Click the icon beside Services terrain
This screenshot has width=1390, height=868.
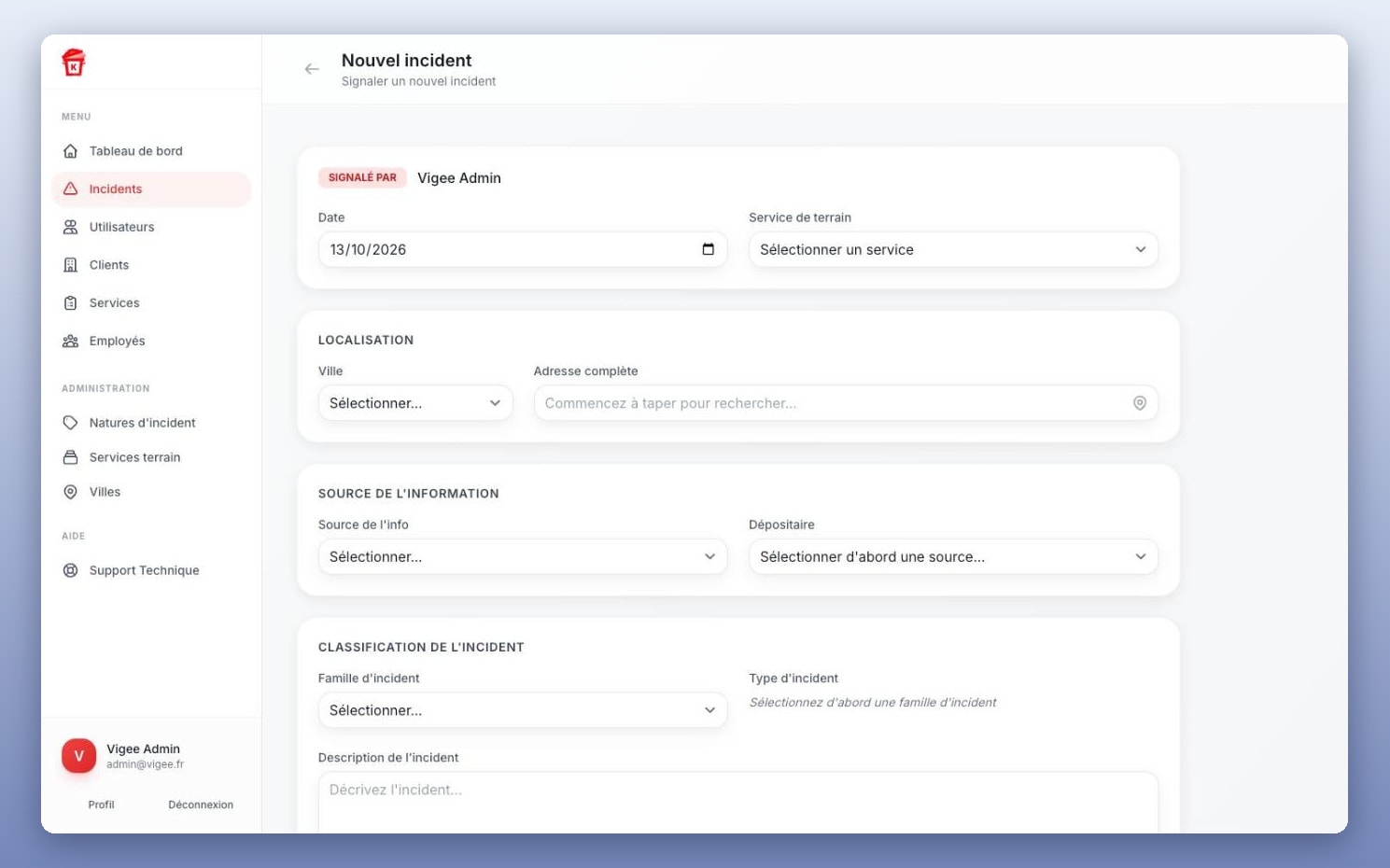[x=70, y=457]
